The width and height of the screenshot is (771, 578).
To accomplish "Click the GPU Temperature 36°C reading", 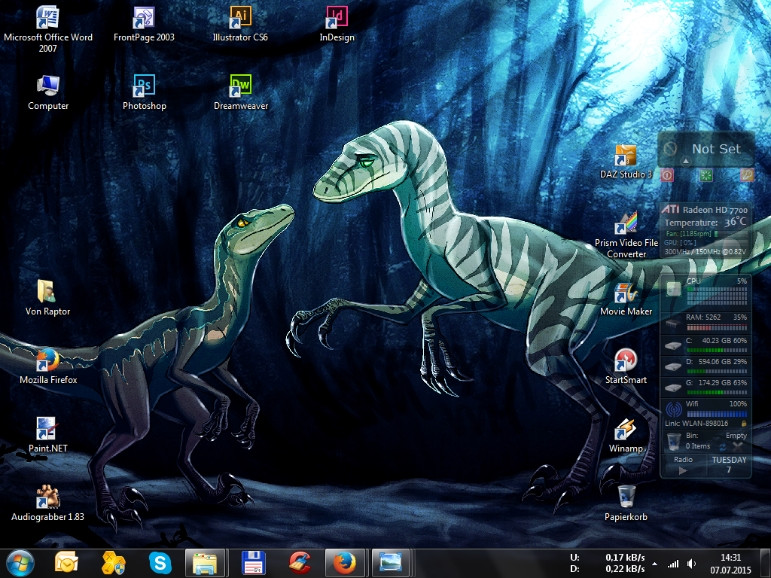I will pyautogui.click(x=705, y=222).
